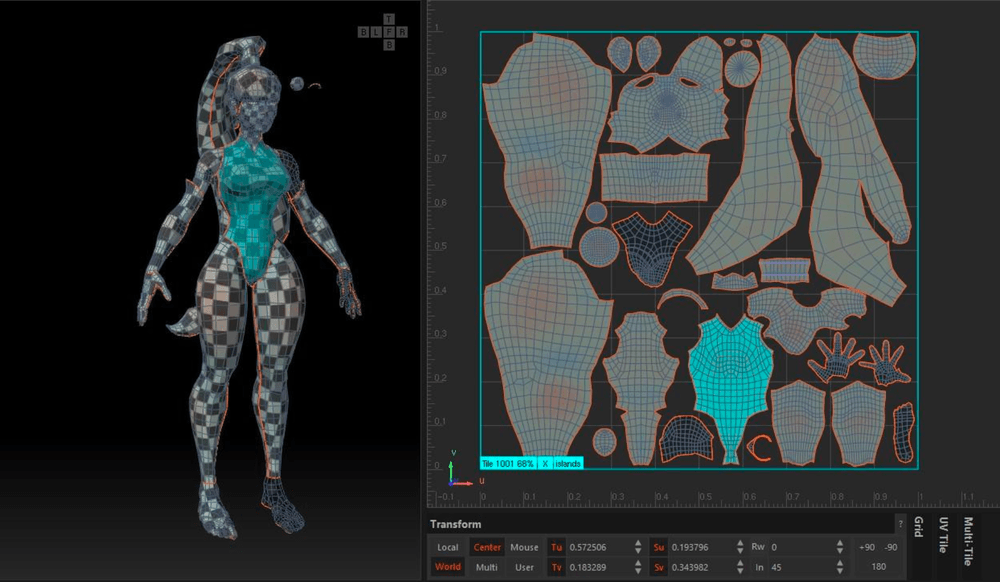
Task: Toggle the Center pivot option
Action: [x=487, y=547]
